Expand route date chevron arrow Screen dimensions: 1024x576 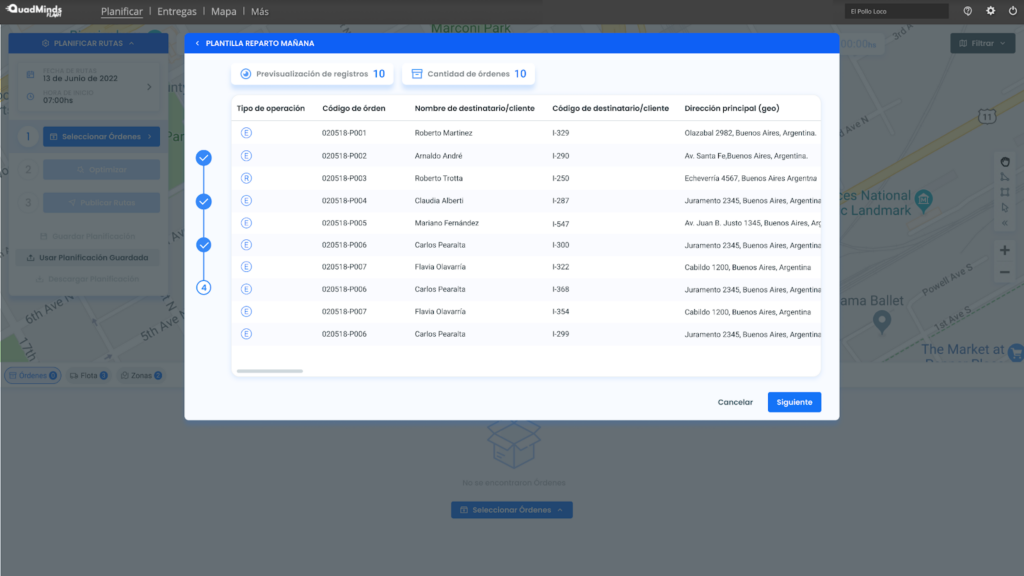pyautogui.click(x=149, y=87)
